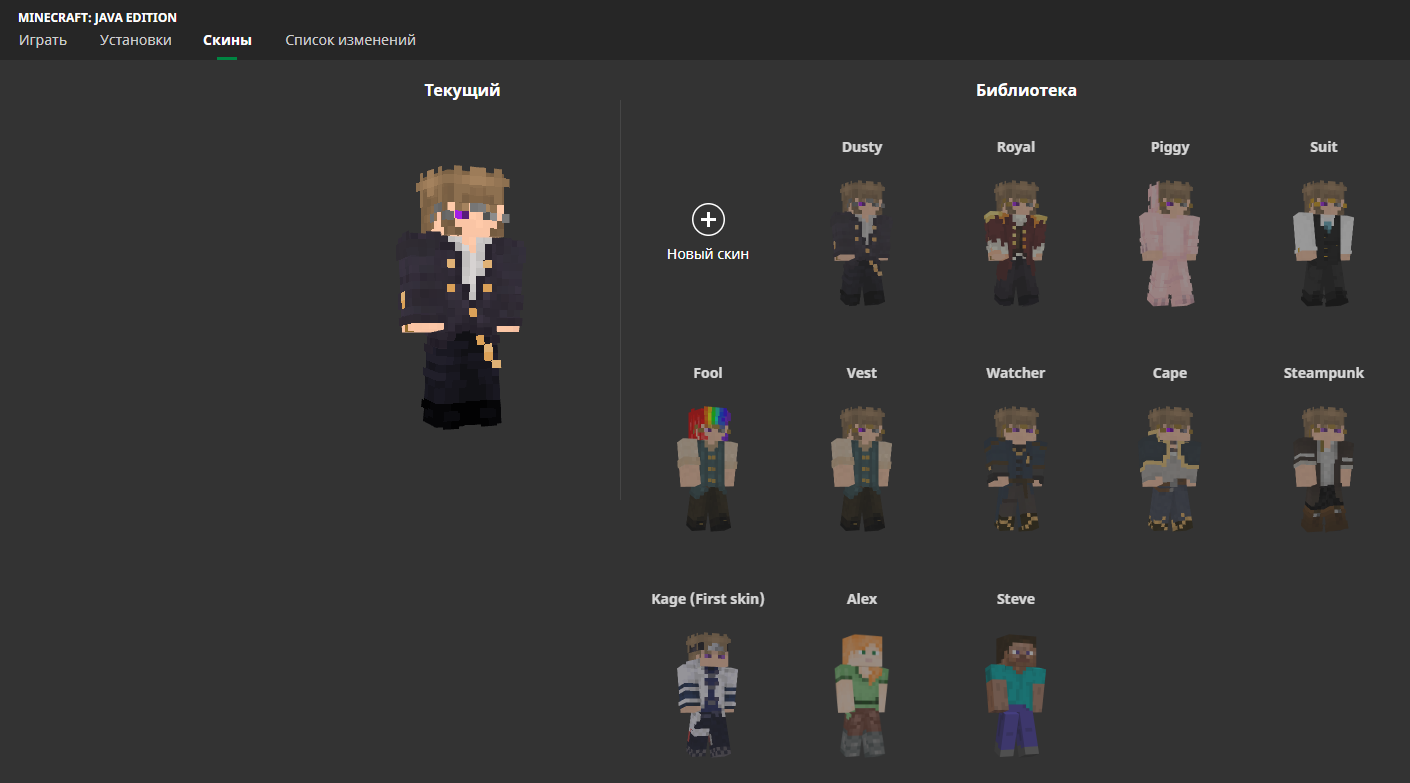Click the Suit skin name
The image size is (1410, 783).
(1323, 147)
